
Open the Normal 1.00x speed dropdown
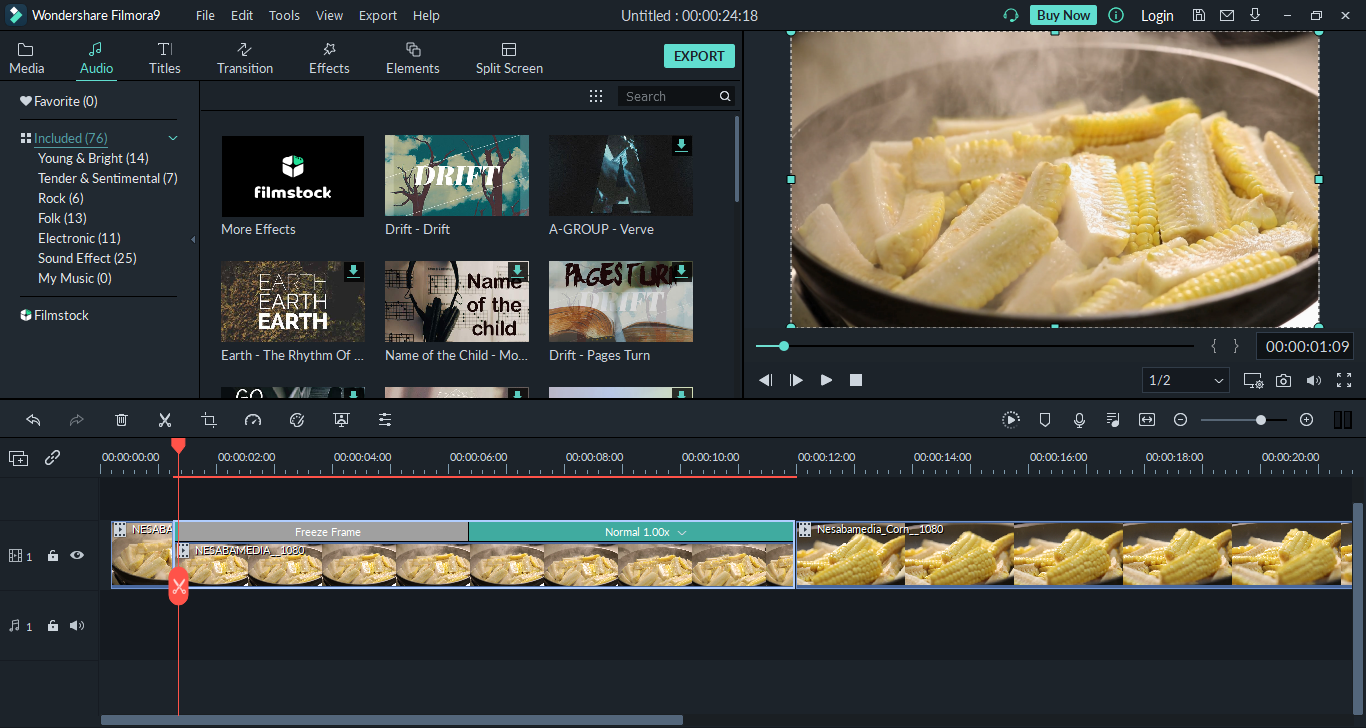[682, 532]
